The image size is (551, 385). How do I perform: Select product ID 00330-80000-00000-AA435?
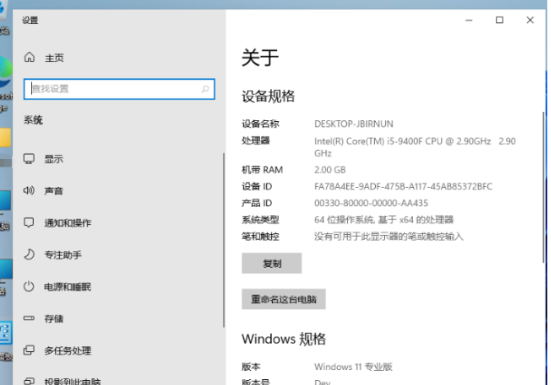[x=371, y=203]
